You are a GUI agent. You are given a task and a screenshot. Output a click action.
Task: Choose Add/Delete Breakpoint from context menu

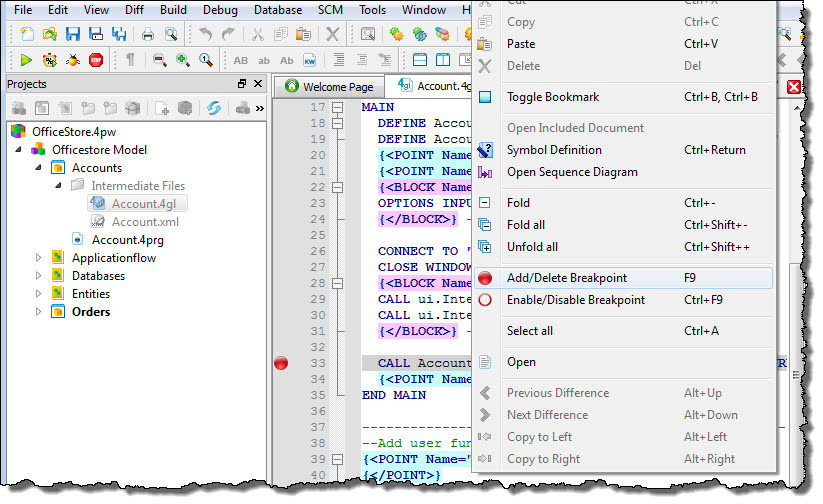pos(566,278)
